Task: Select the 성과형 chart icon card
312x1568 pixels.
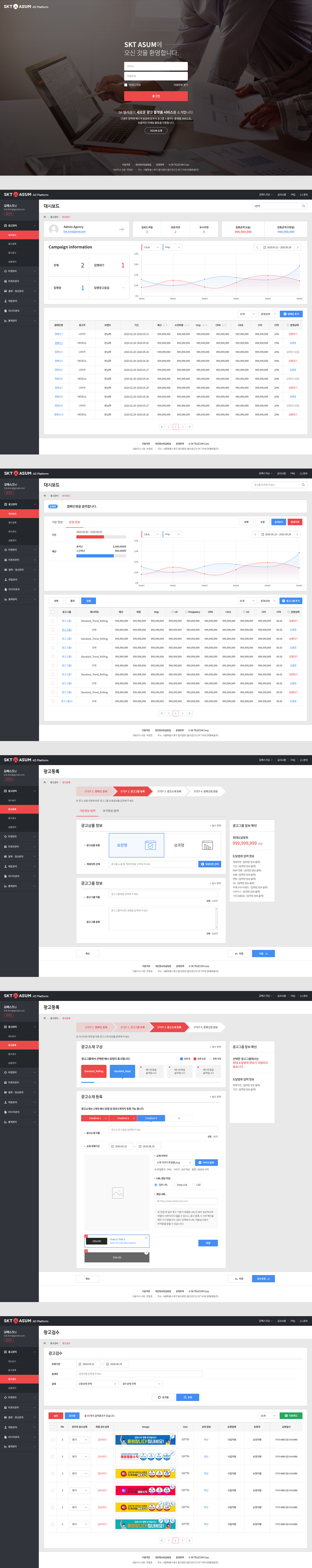Action: pyautogui.click(x=192, y=845)
